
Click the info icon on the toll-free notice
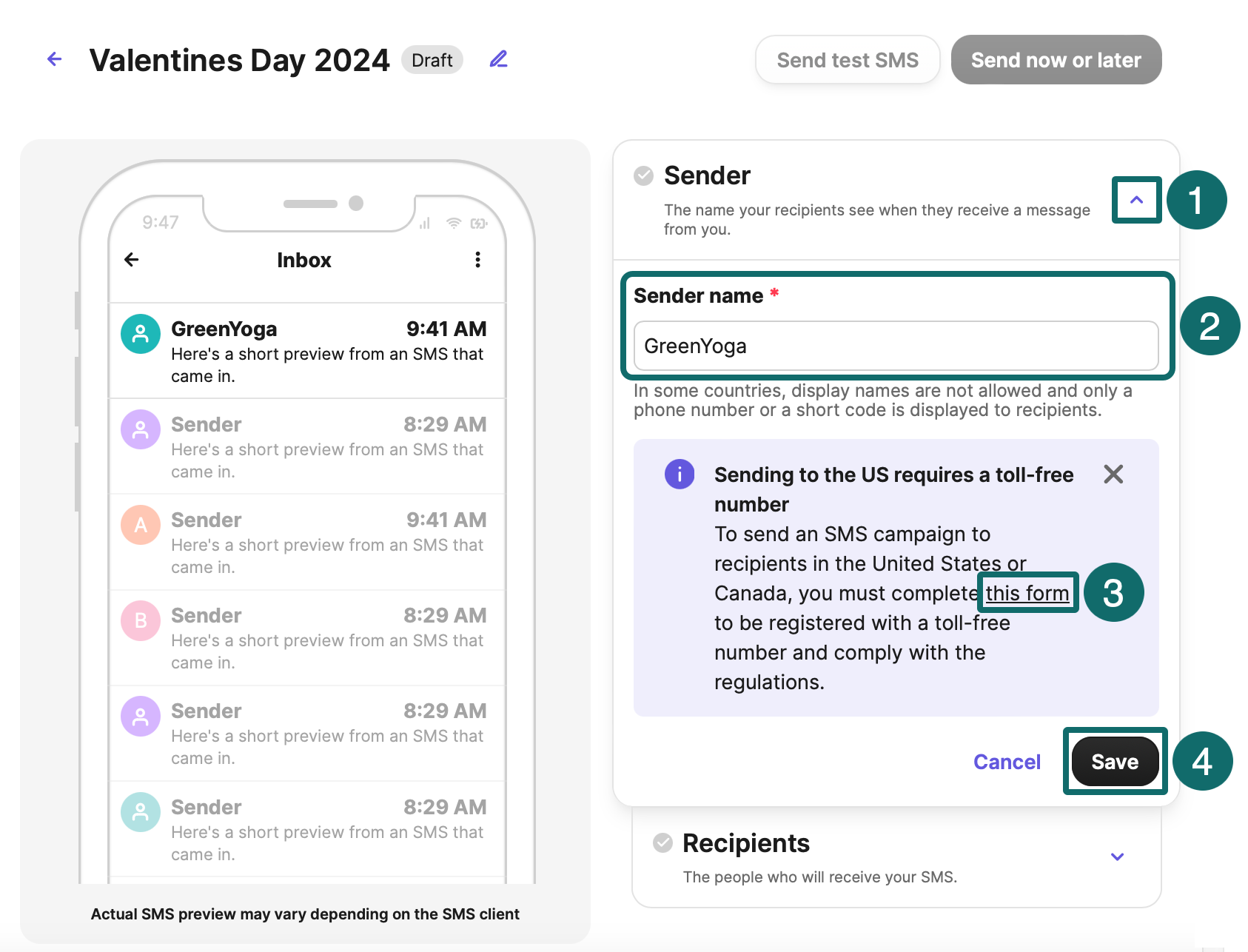[x=679, y=475]
